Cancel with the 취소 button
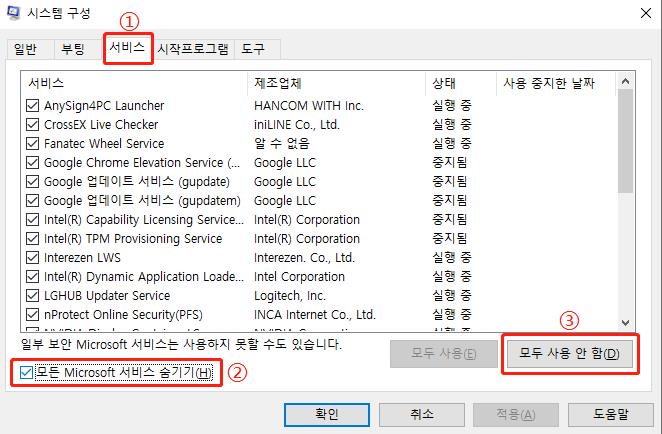The image size is (662, 434). pos(422,415)
